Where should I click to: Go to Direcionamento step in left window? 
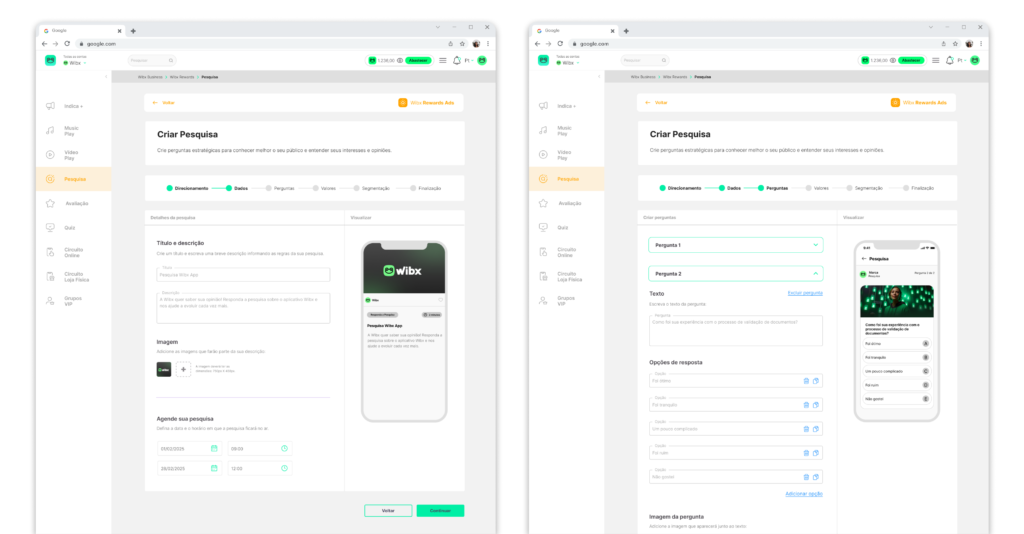coord(187,188)
